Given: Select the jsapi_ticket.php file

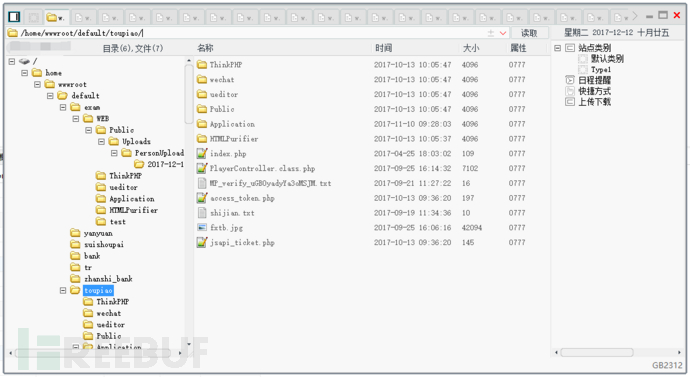Looking at the screenshot, I should pyautogui.click(x=235, y=242).
